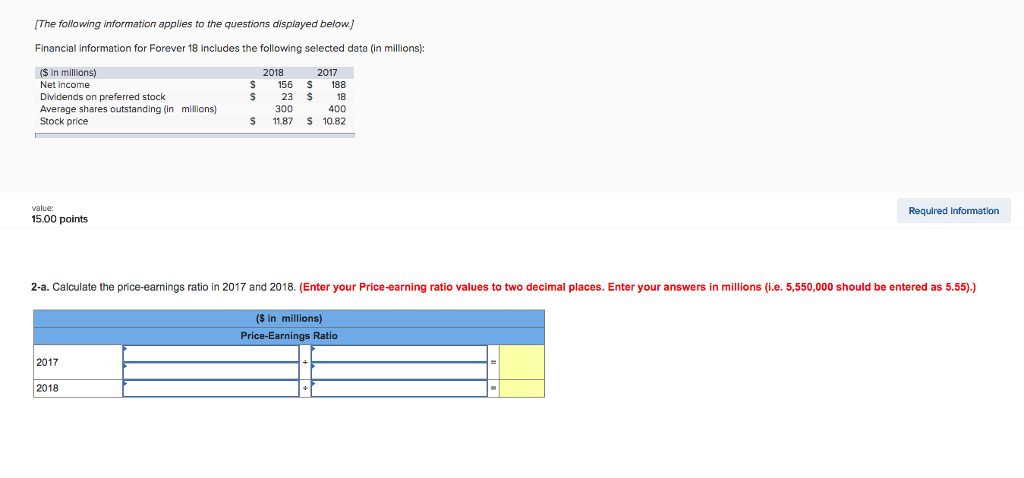This screenshot has height=478, width=1024.
Task: Click the ($ in millions) answer table header
Action: pyautogui.click(x=289, y=319)
